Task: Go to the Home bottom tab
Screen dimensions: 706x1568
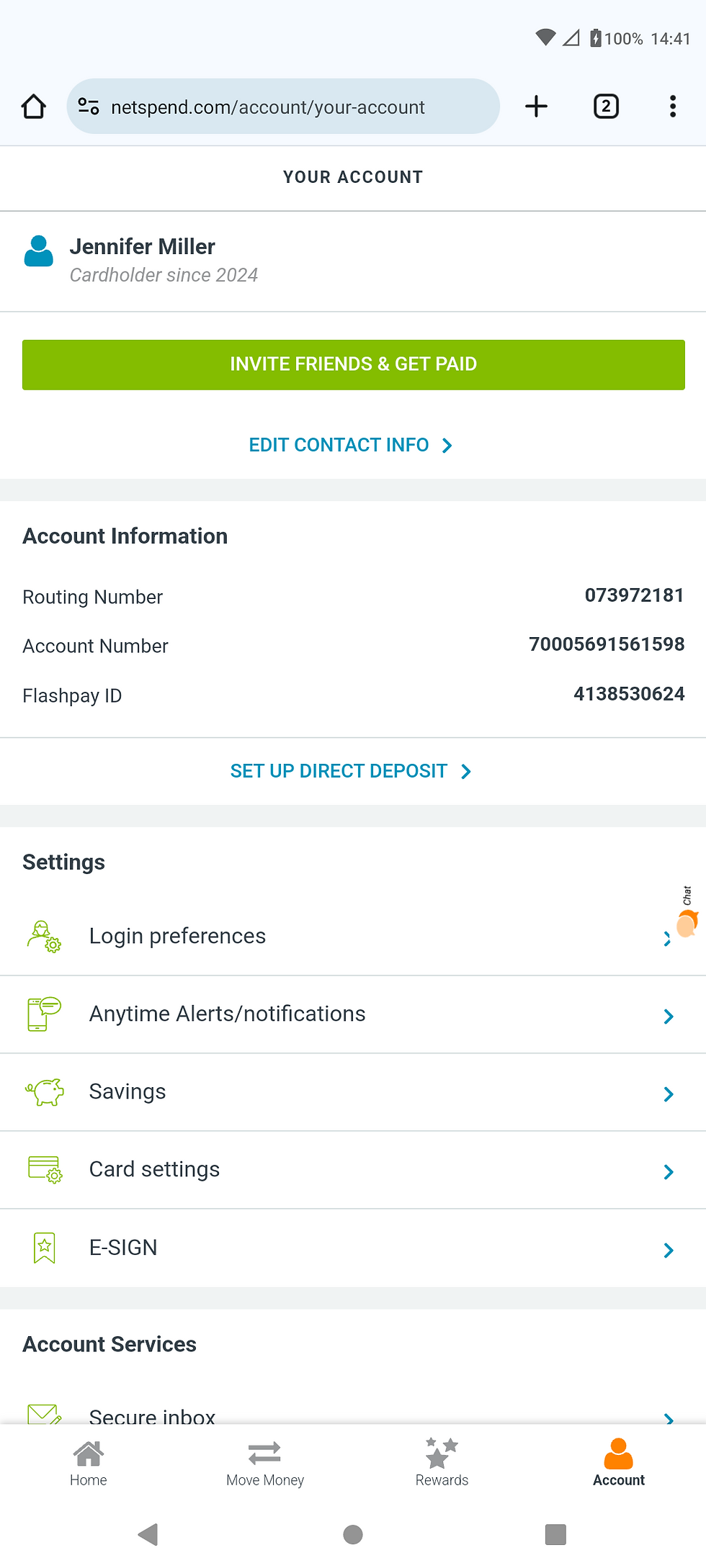Action: click(x=88, y=1463)
